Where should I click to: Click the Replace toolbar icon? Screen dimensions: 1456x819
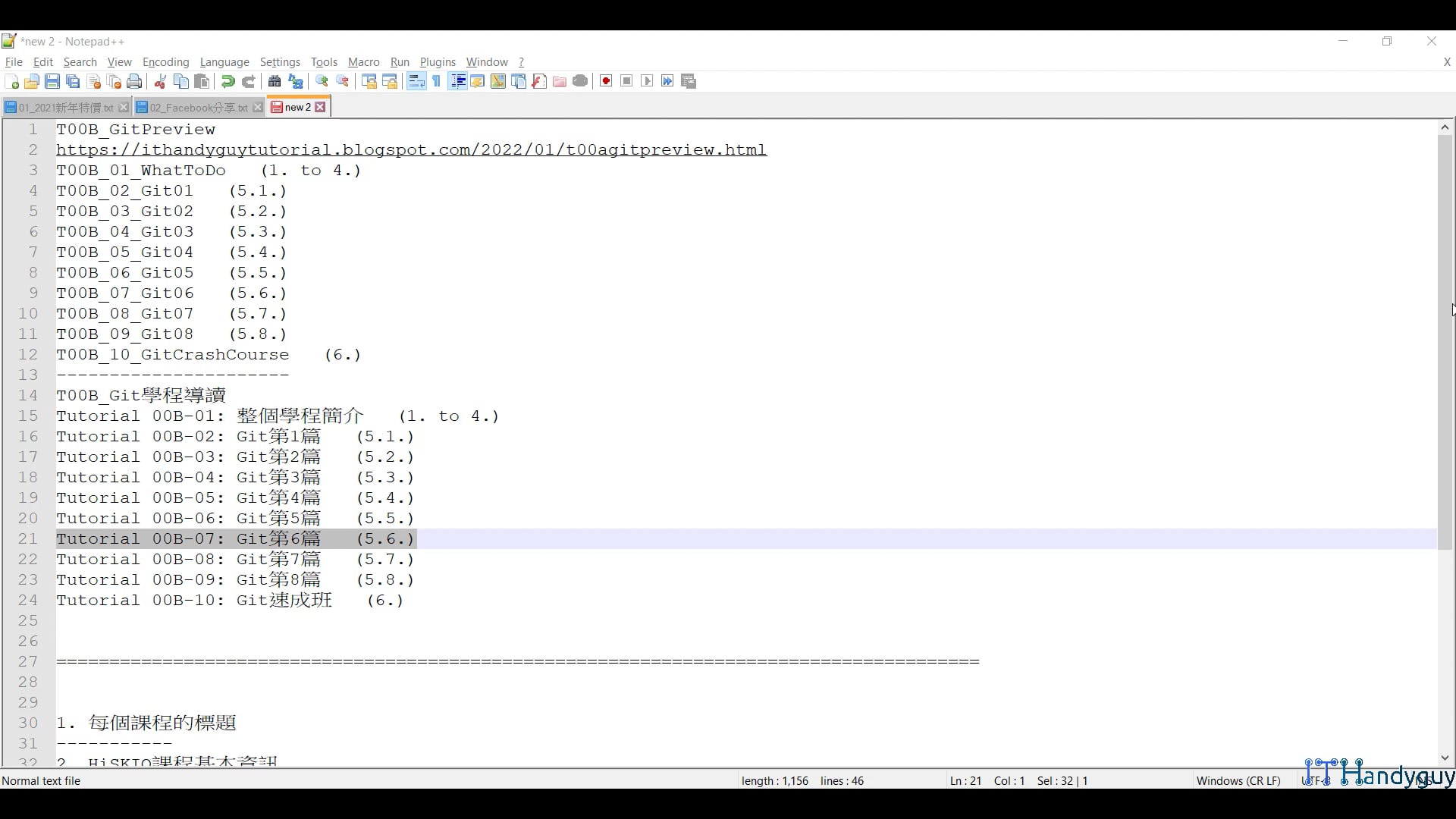tap(295, 81)
